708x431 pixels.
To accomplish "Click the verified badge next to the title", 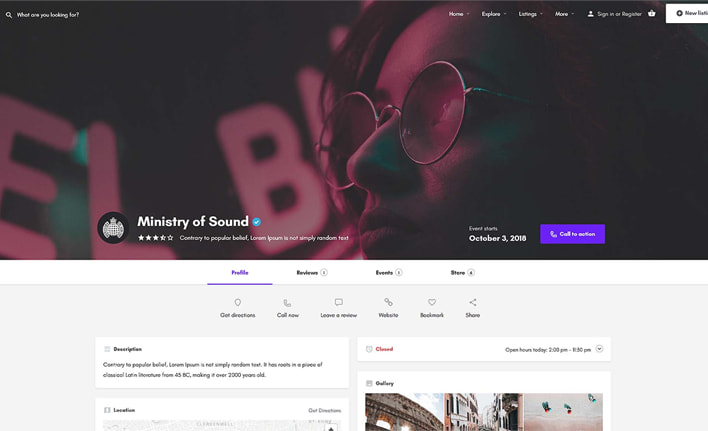I will click(x=256, y=222).
